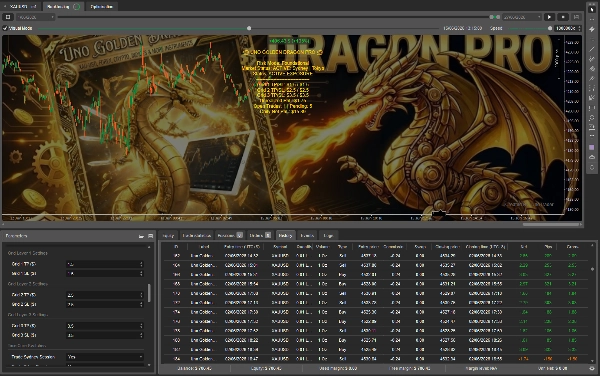The image size is (600, 376).
Task: Sort by the ID column header
Action: (x=176, y=247)
